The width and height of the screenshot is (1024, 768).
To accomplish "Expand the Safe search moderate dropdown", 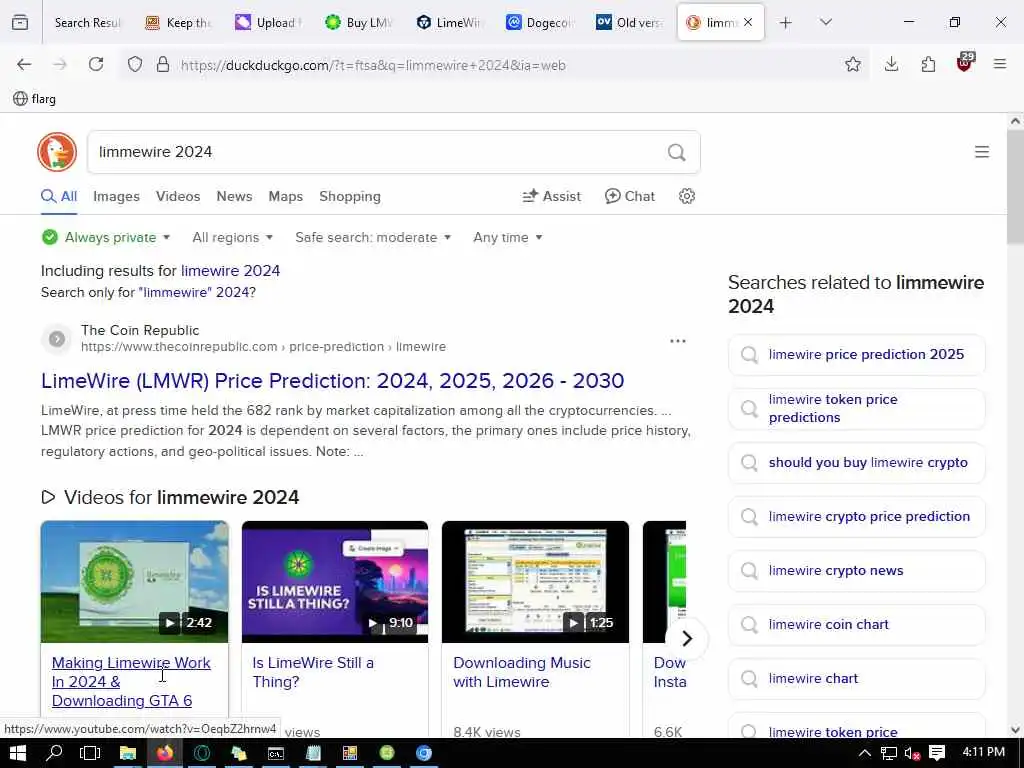I will coord(373,237).
